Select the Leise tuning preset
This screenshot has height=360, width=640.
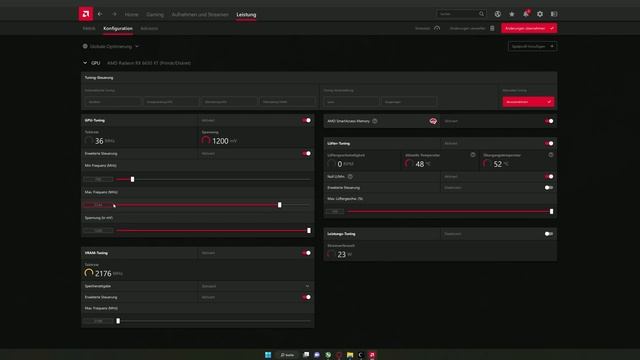[351, 102]
